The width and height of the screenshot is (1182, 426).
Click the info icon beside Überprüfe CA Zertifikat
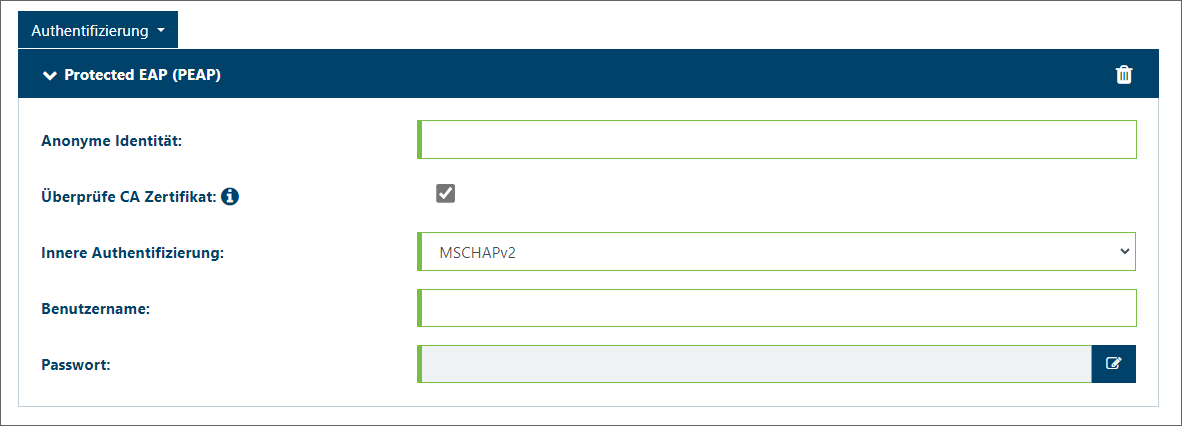click(231, 197)
